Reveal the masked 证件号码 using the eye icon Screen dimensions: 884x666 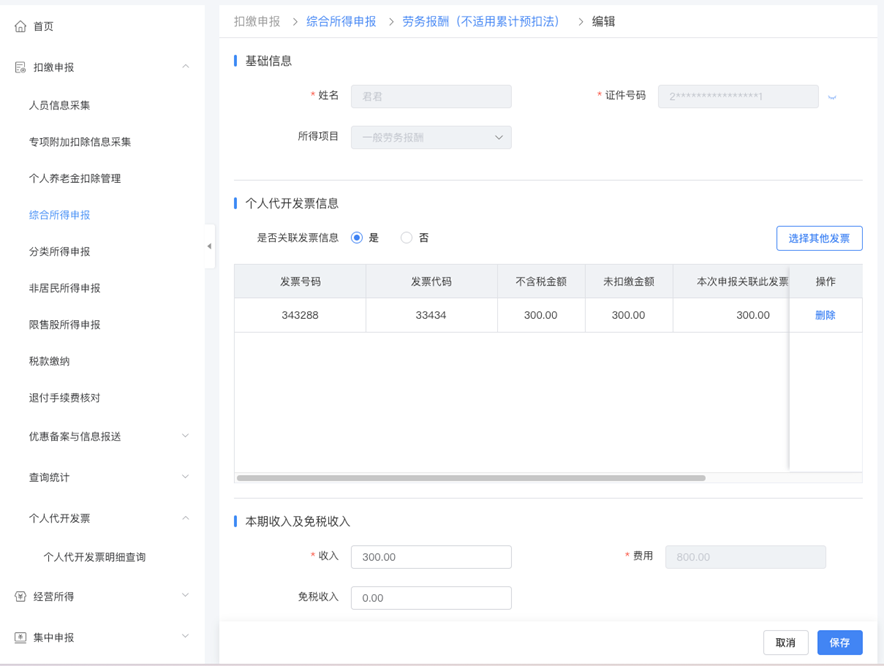point(832,96)
